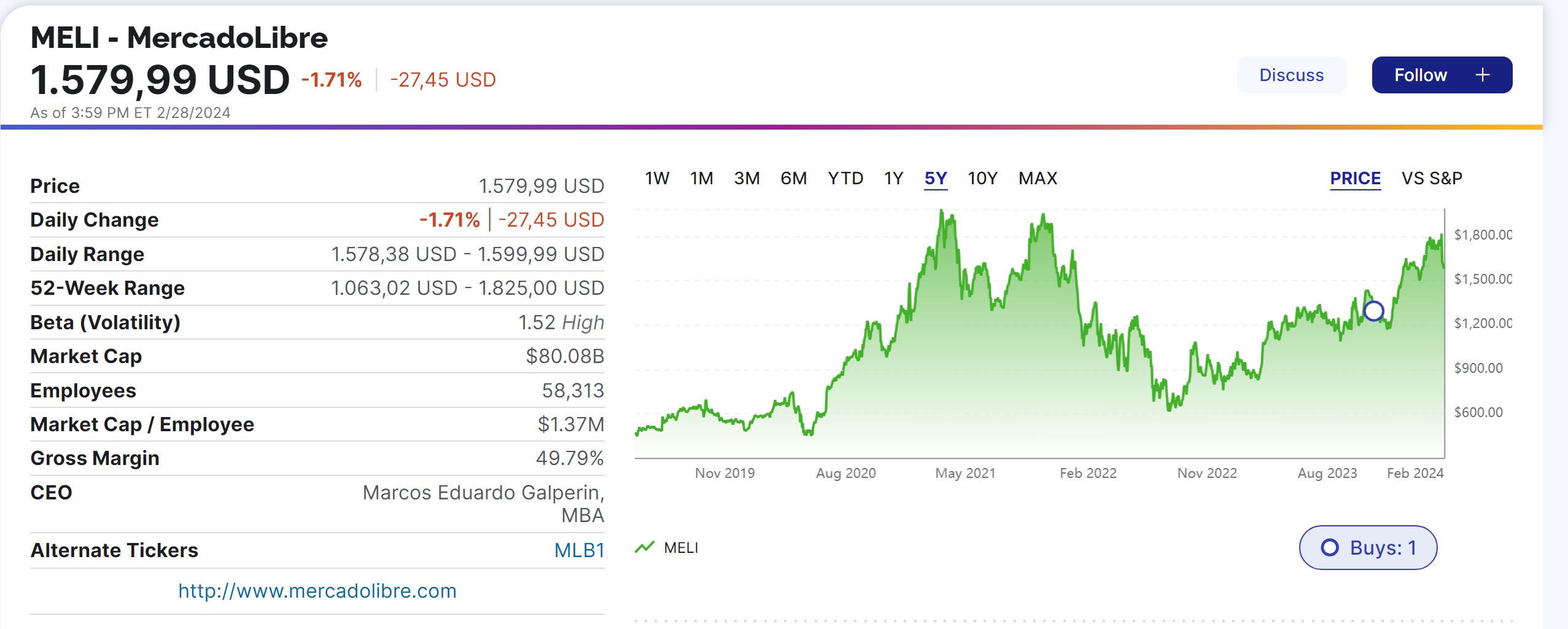1568x629 pixels.
Task: Click the buy marker circle on chart
Action: tap(1374, 311)
